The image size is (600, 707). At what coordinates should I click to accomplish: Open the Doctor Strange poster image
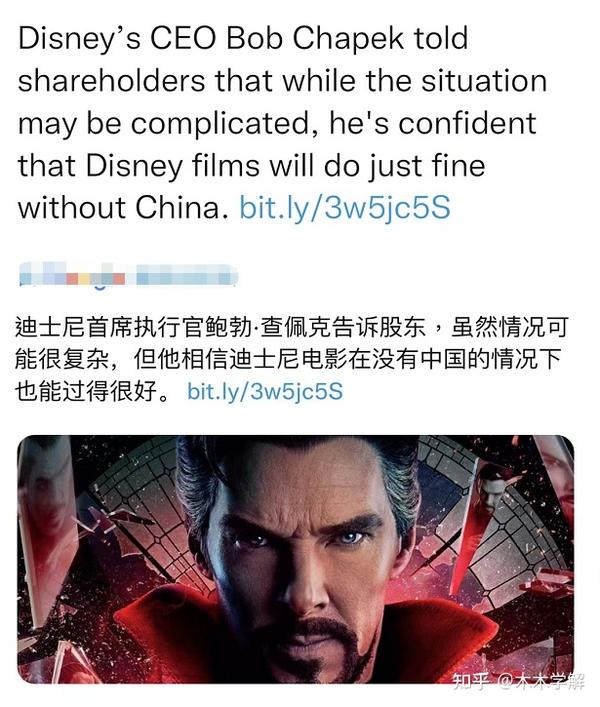pyautogui.click(x=296, y=558)
